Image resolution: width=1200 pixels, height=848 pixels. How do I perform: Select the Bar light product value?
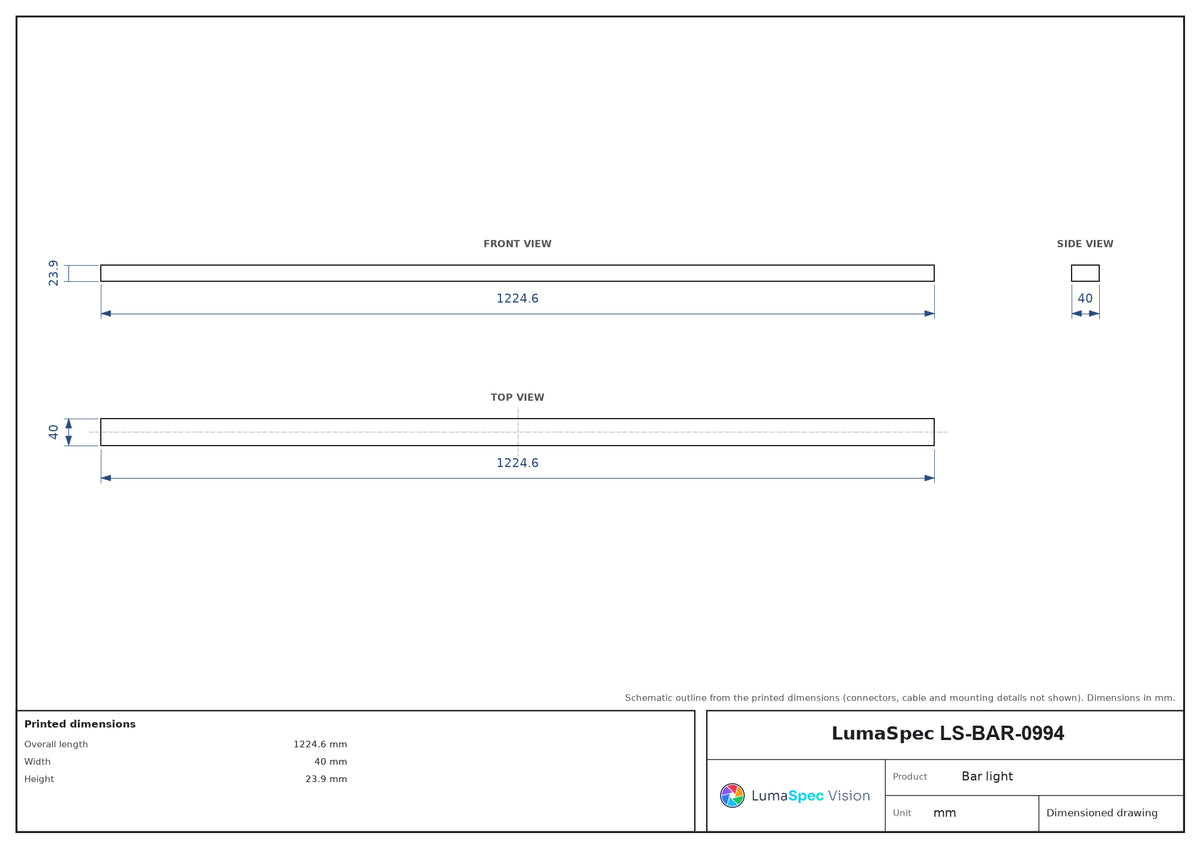coord(987,776)
